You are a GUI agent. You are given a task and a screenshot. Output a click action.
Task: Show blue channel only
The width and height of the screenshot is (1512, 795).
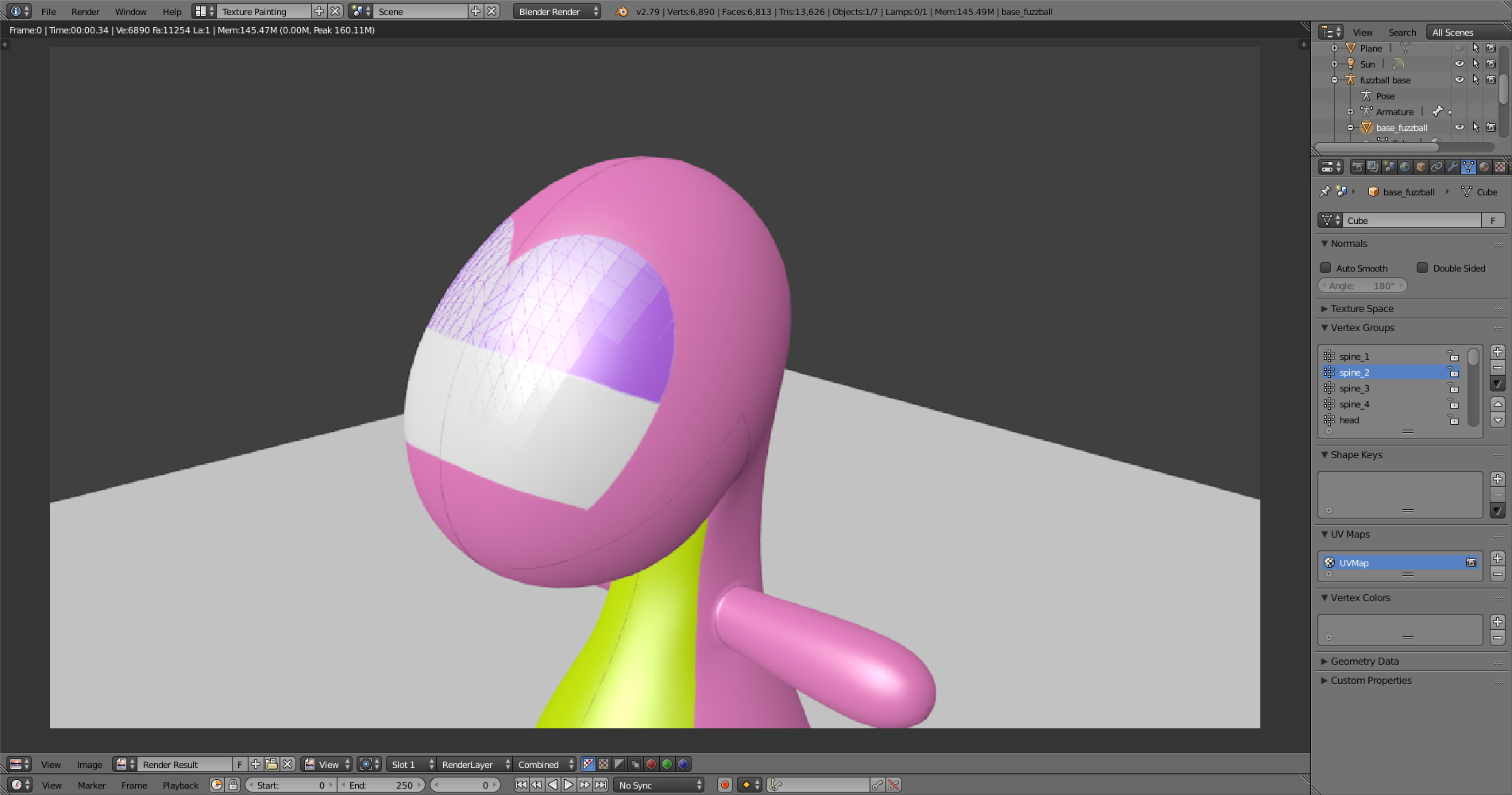[683, 764]
